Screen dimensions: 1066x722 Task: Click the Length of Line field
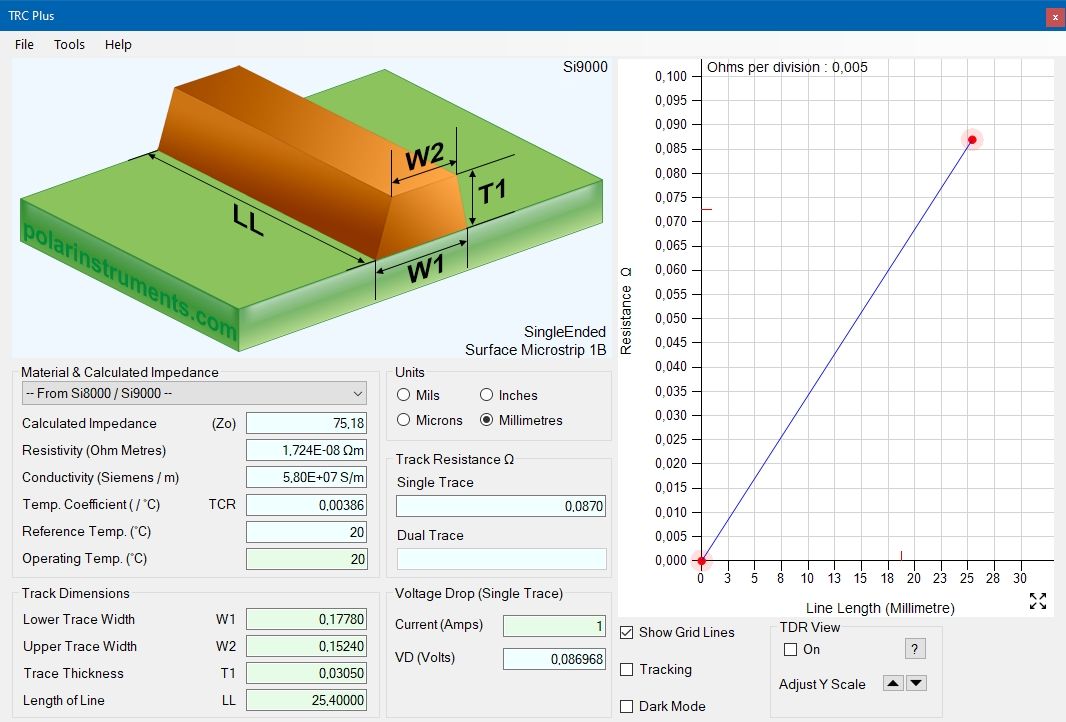307,700
